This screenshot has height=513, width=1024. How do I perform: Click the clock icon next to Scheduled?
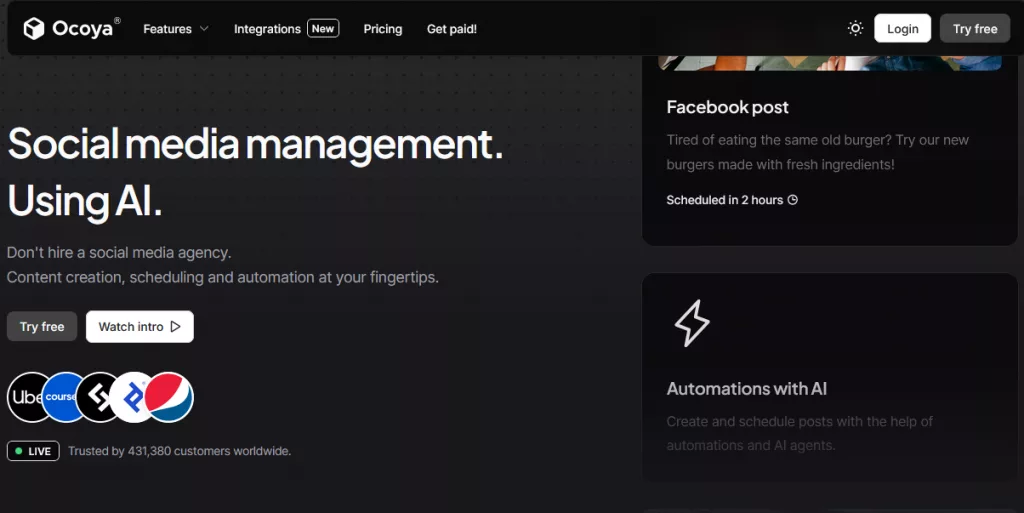coord(793,200)
